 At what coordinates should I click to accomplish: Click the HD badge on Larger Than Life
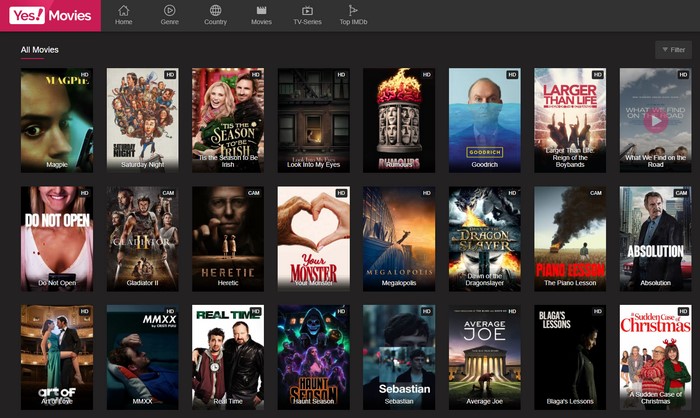pyautogui.click(x=598, y=75)
